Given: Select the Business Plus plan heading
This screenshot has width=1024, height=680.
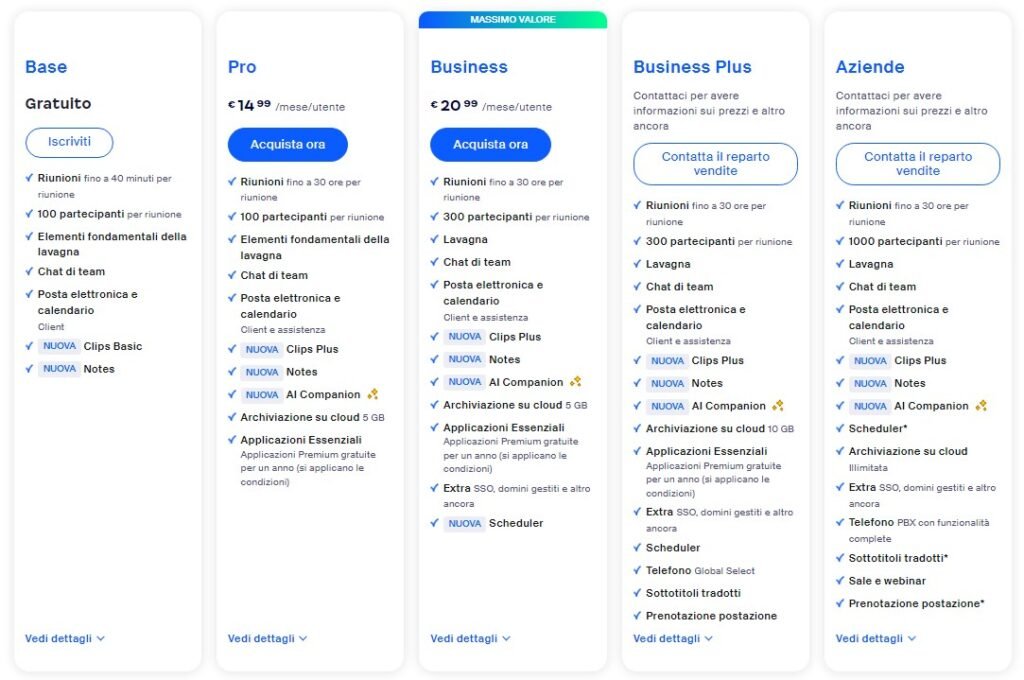Looking at the screenshot, I should pos(692,67).
